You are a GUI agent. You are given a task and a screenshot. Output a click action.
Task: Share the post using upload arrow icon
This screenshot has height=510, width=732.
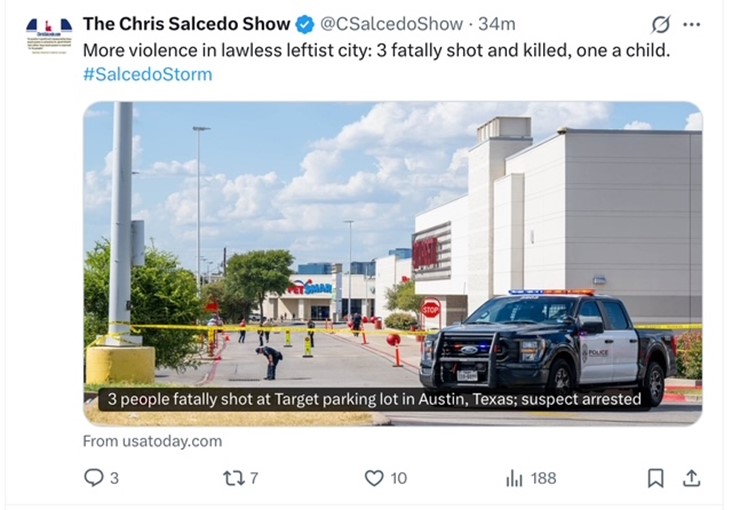tap(691, 478)
